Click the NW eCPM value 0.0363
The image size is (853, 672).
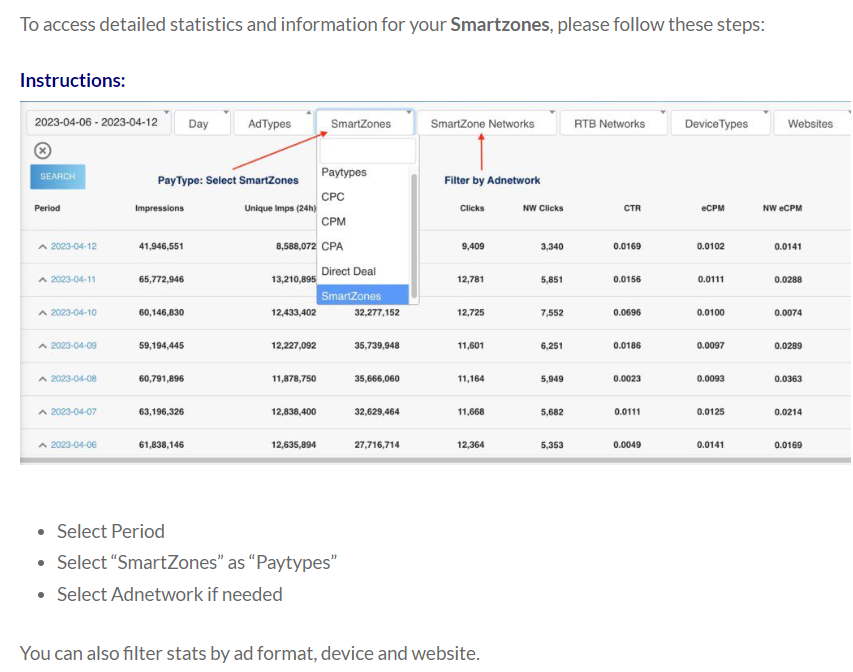(x=788, y=379)
